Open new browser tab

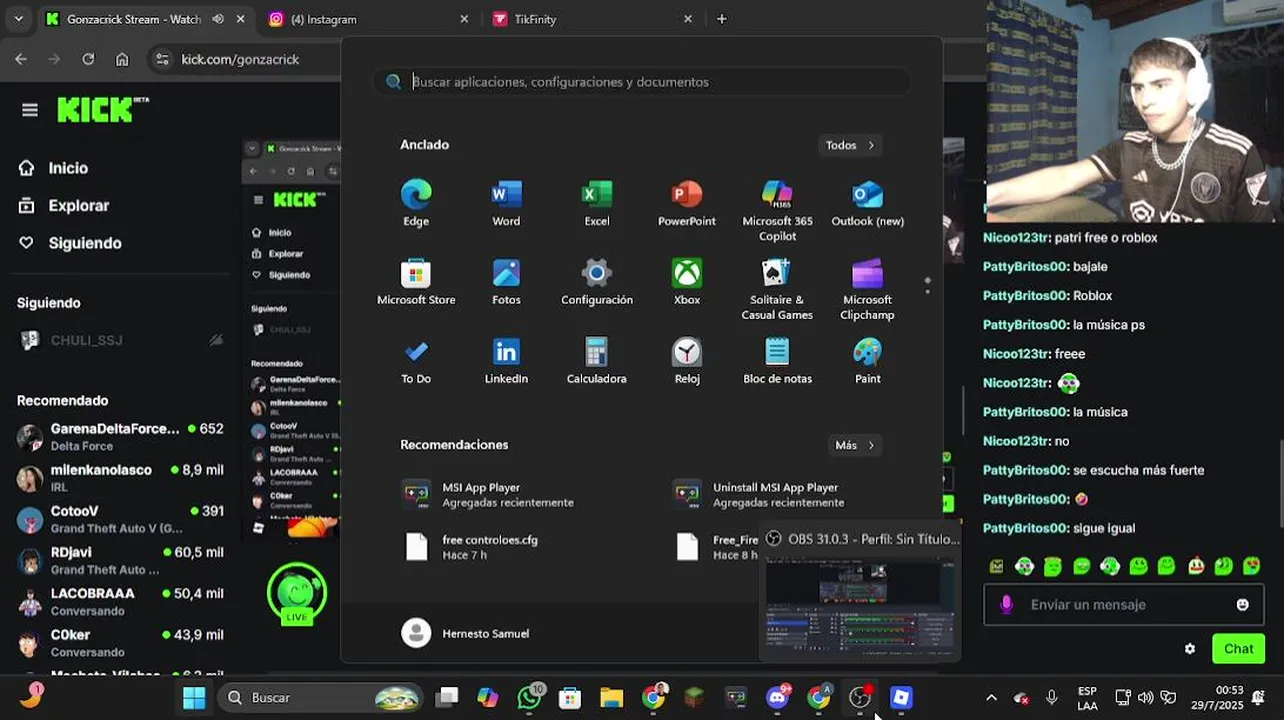(x=722, y=19)
